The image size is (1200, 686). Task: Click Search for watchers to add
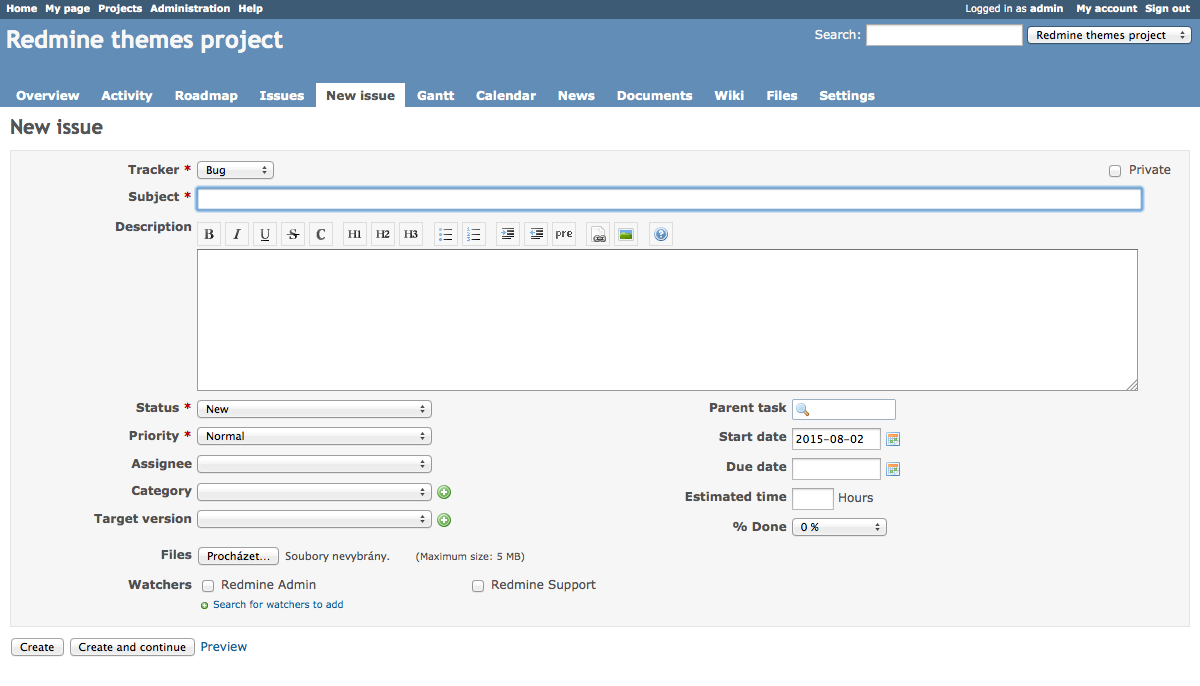[278, 605]
